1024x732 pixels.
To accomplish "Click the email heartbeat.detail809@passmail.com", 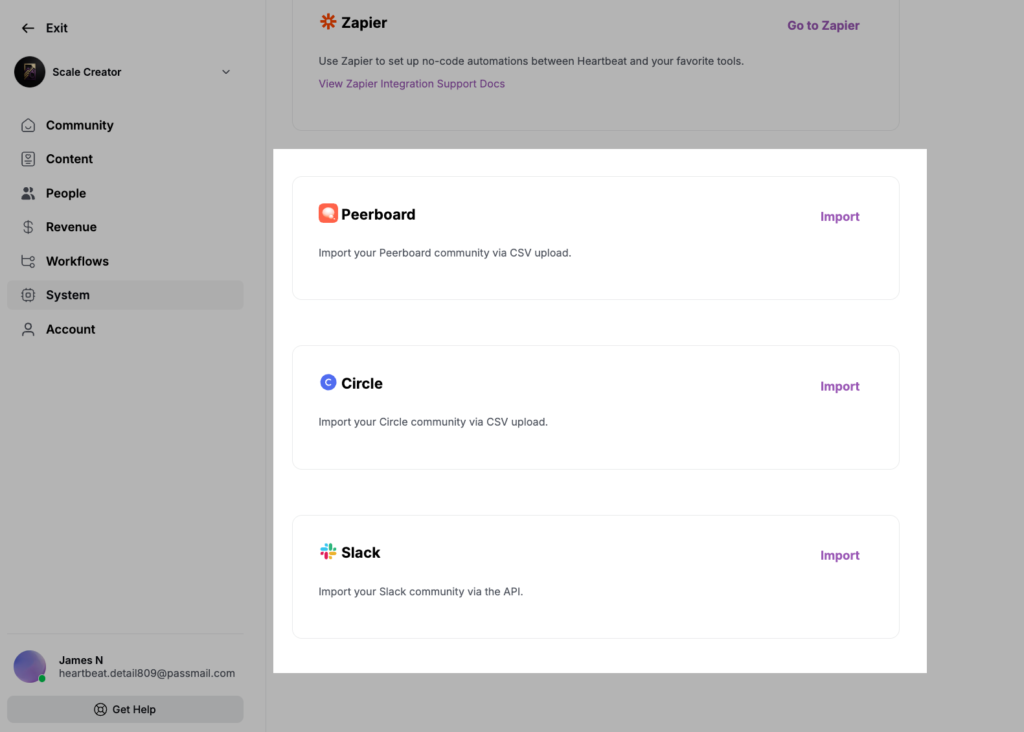I will coord(147,673).
